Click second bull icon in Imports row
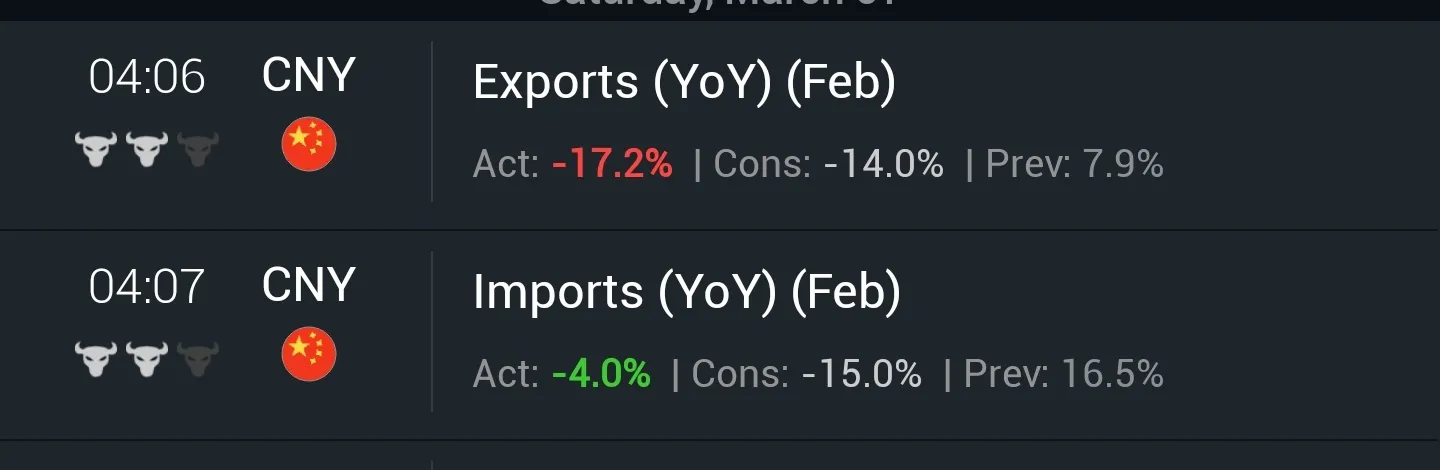 pos(147,359)
